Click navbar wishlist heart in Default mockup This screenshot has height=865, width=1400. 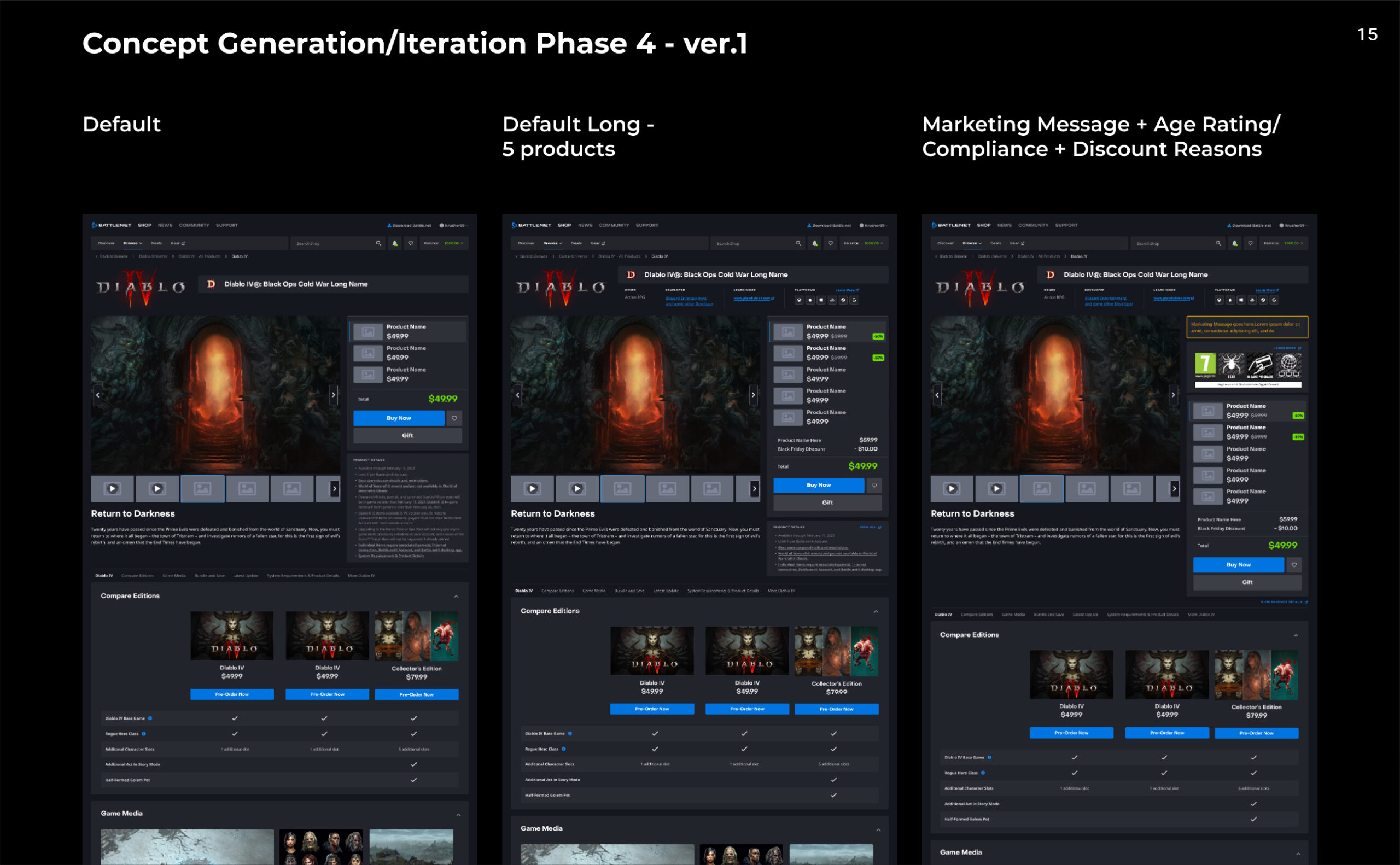pos(410,243)
